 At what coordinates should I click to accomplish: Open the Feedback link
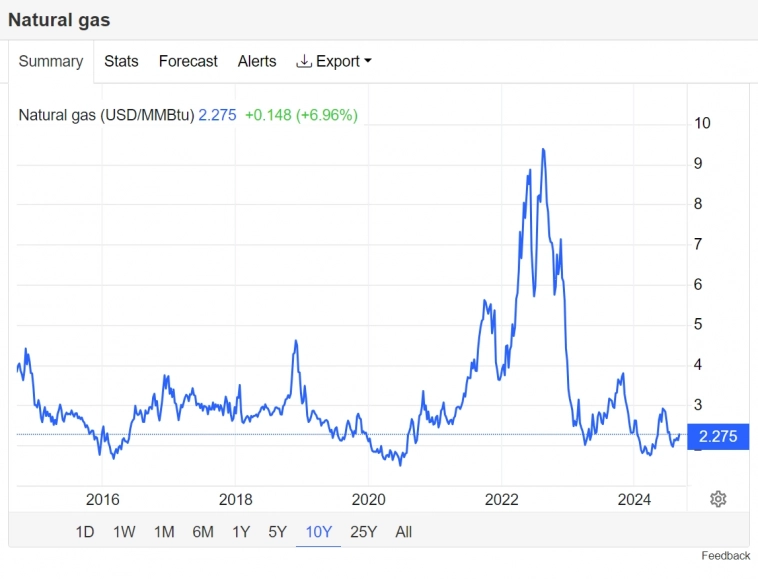point(726,556)
